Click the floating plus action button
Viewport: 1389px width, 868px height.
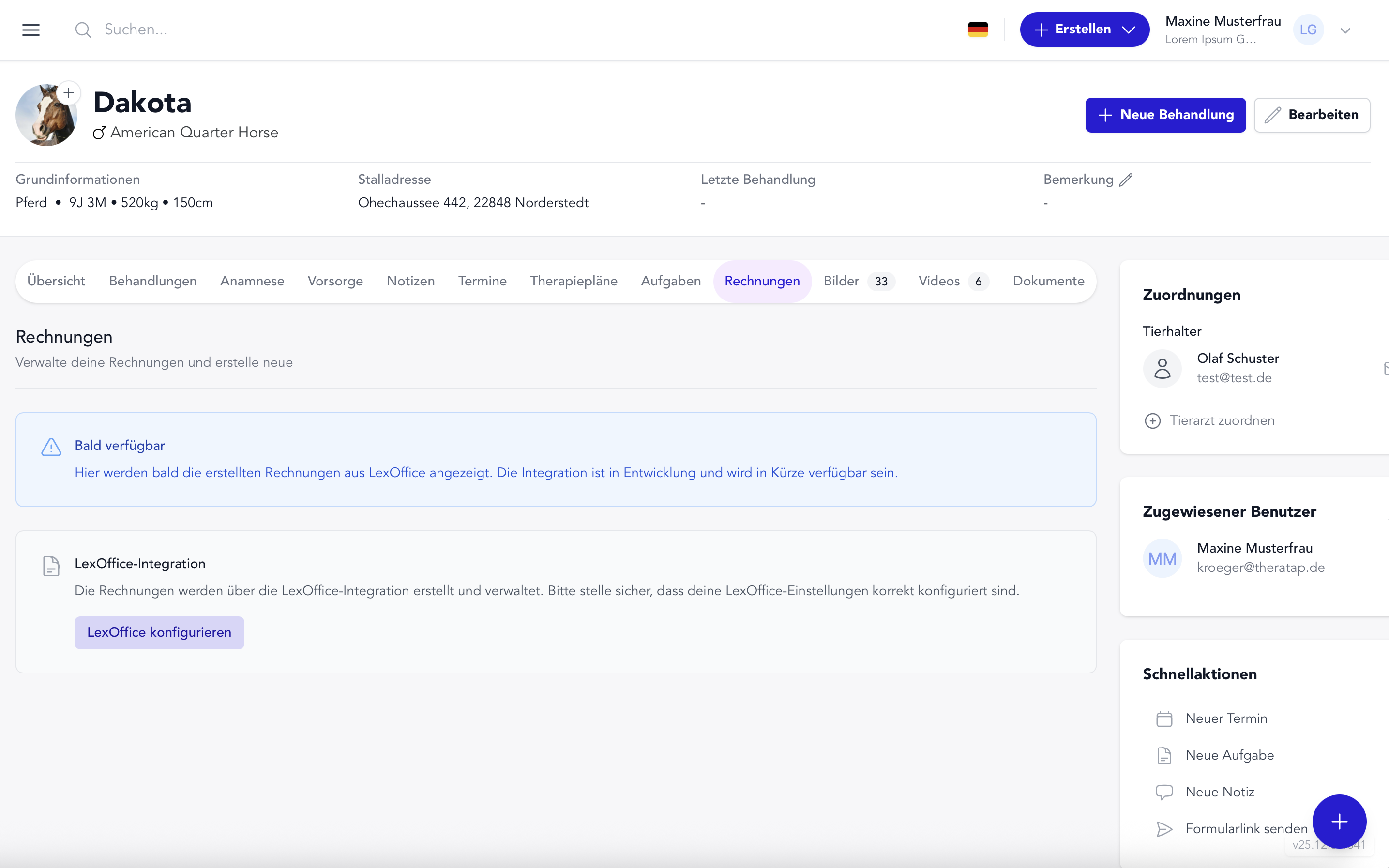coord(1339,822)
